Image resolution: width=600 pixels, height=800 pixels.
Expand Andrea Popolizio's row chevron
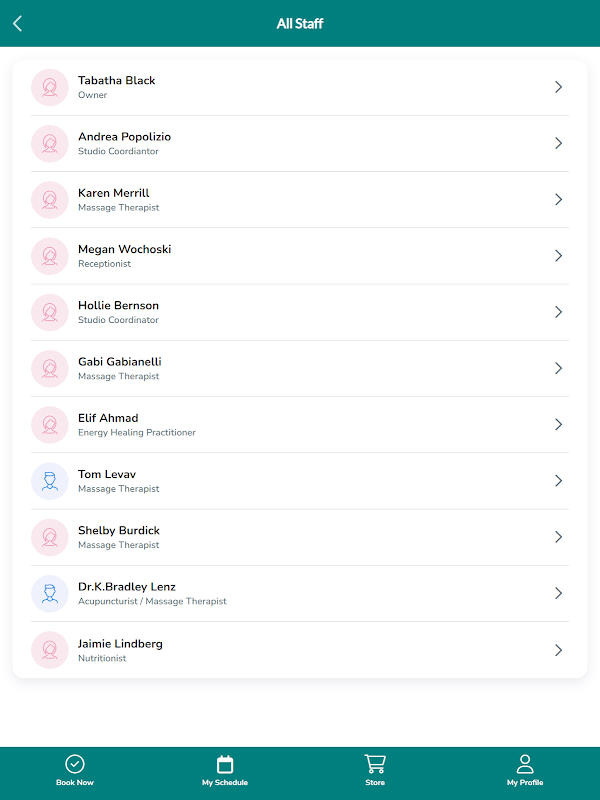pos(558,143)
